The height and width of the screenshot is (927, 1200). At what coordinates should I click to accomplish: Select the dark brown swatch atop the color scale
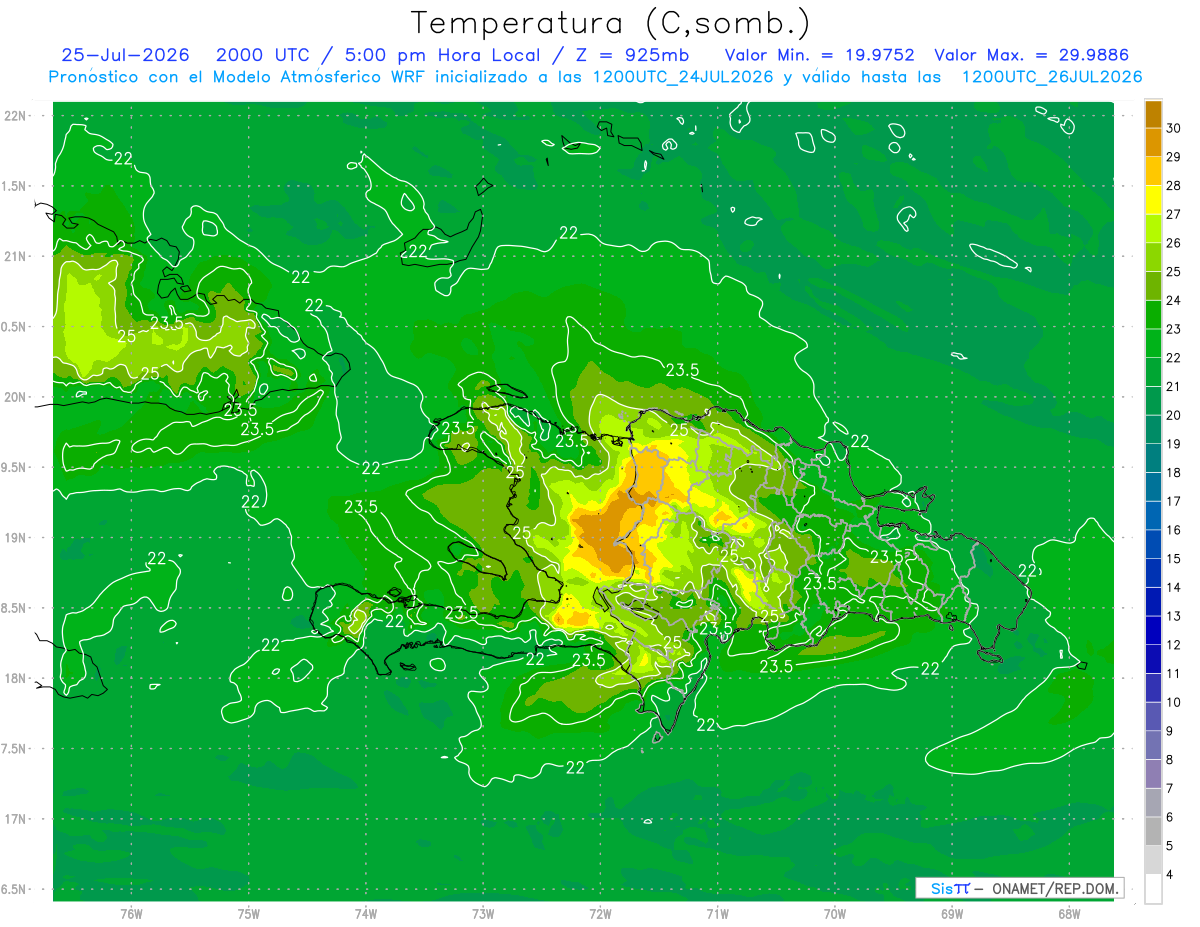coord(1153,114)
